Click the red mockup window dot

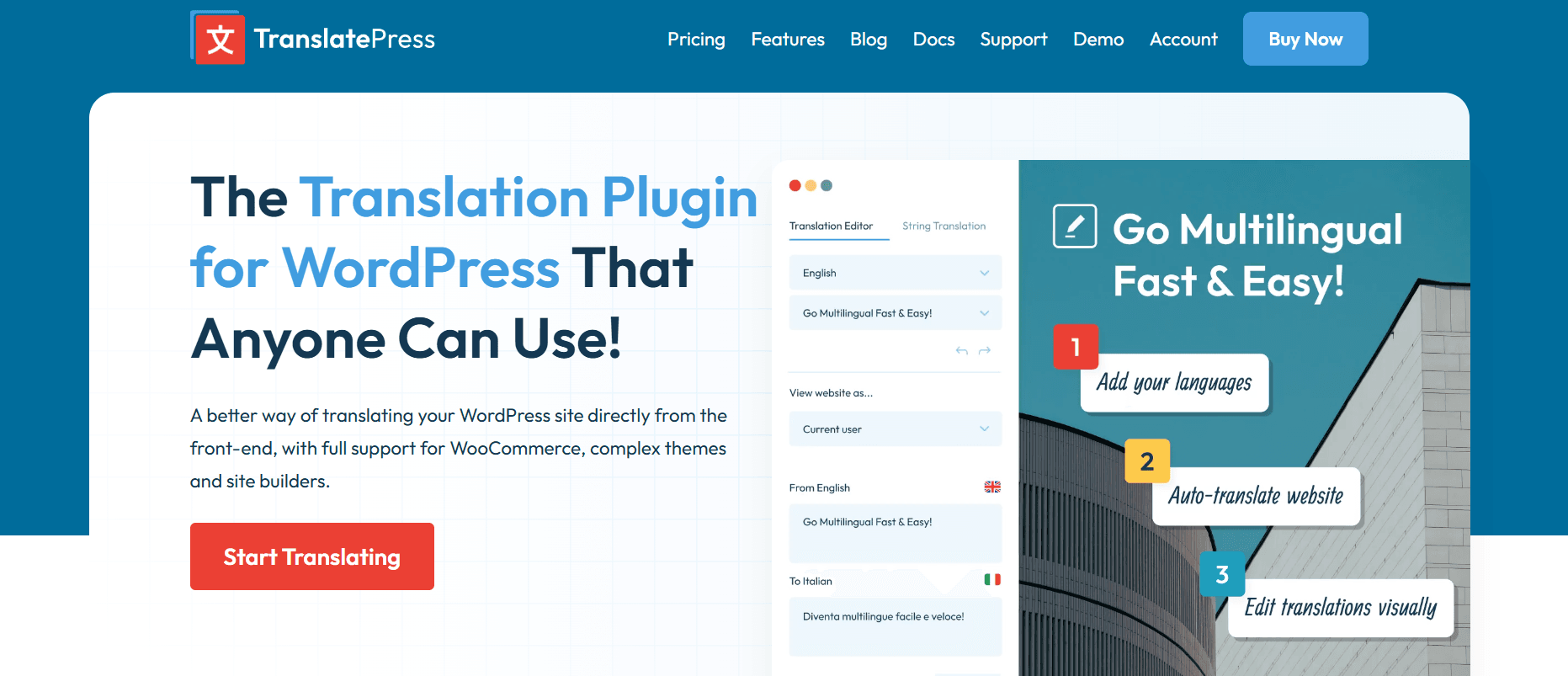795,185
